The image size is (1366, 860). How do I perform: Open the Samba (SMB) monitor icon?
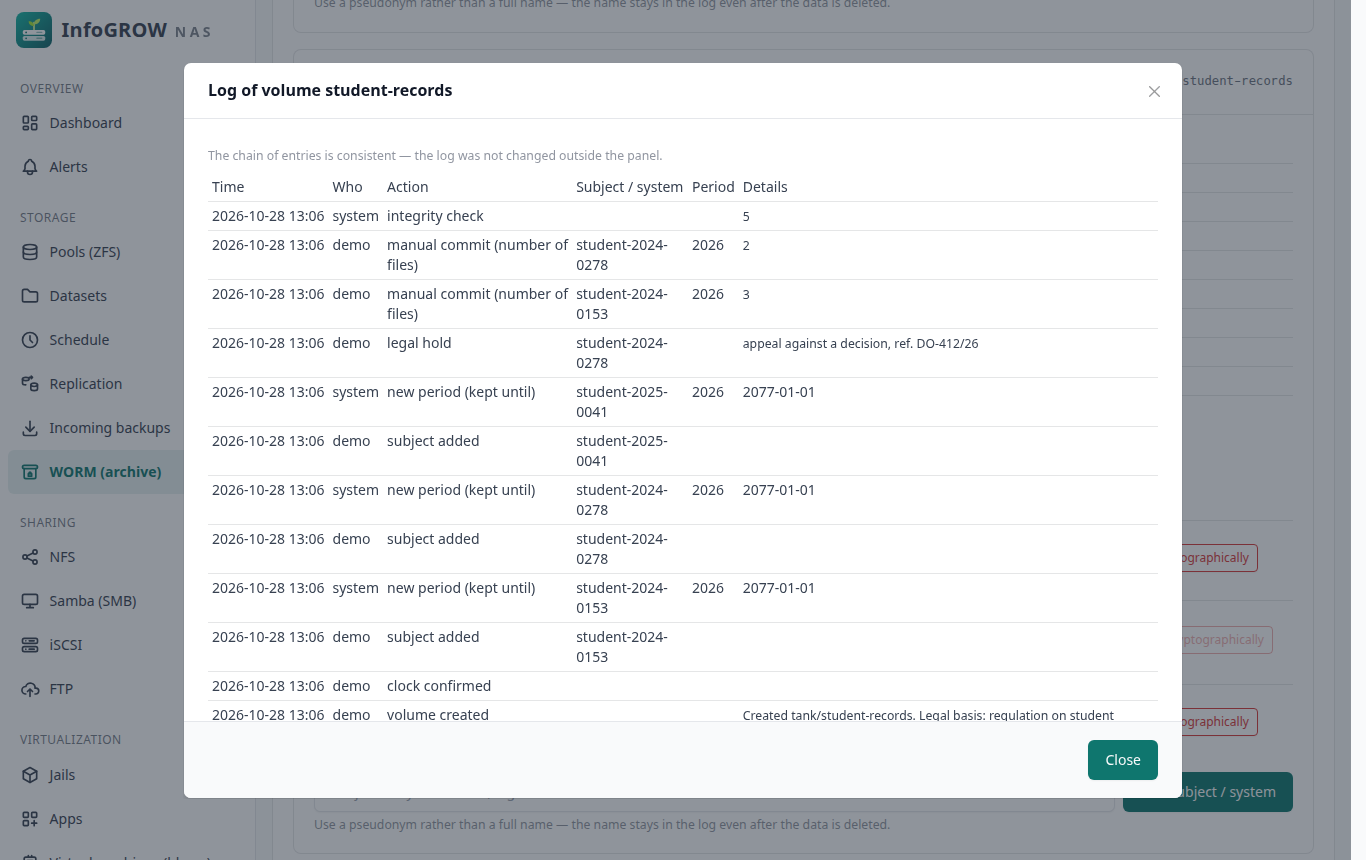(x=30, y=601)
